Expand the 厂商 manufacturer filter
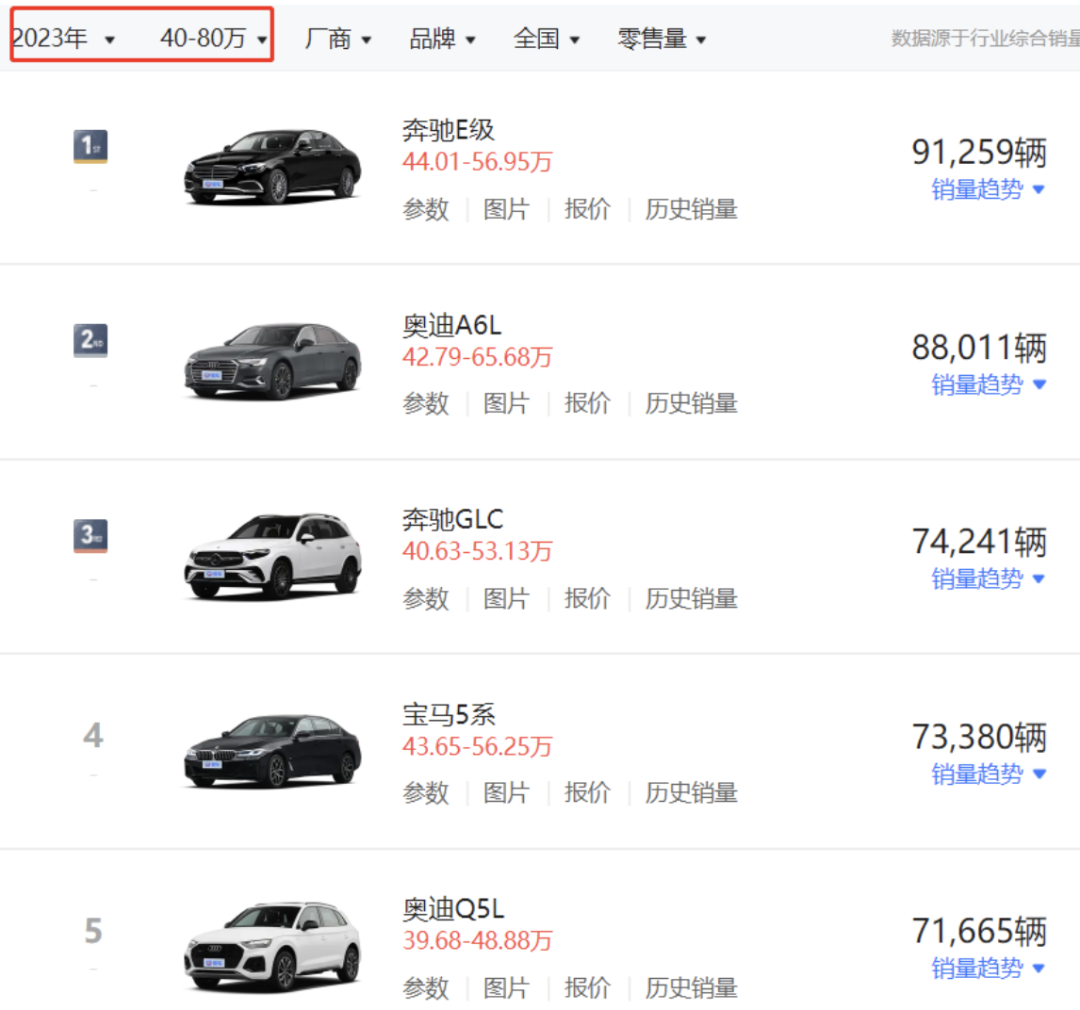Viewport: 1080px width, 1010px height. tap(338, 39)
